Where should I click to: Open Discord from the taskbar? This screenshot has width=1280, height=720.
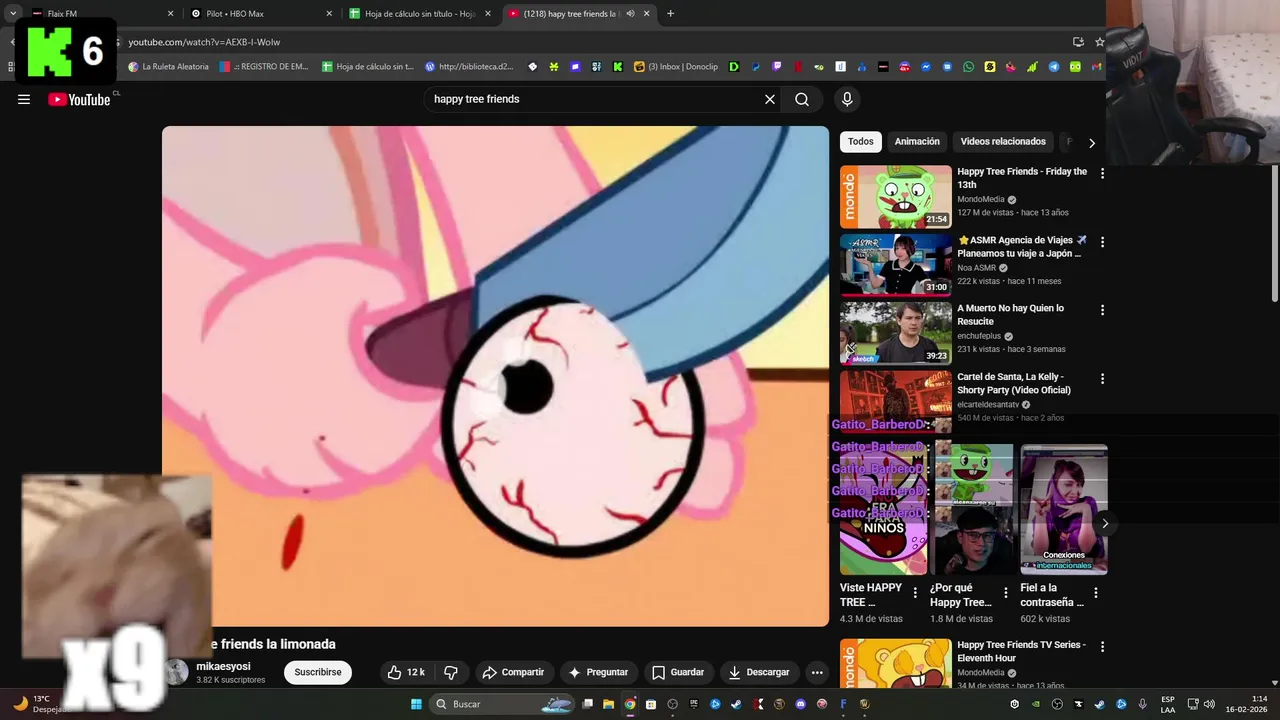click(800, 704)
